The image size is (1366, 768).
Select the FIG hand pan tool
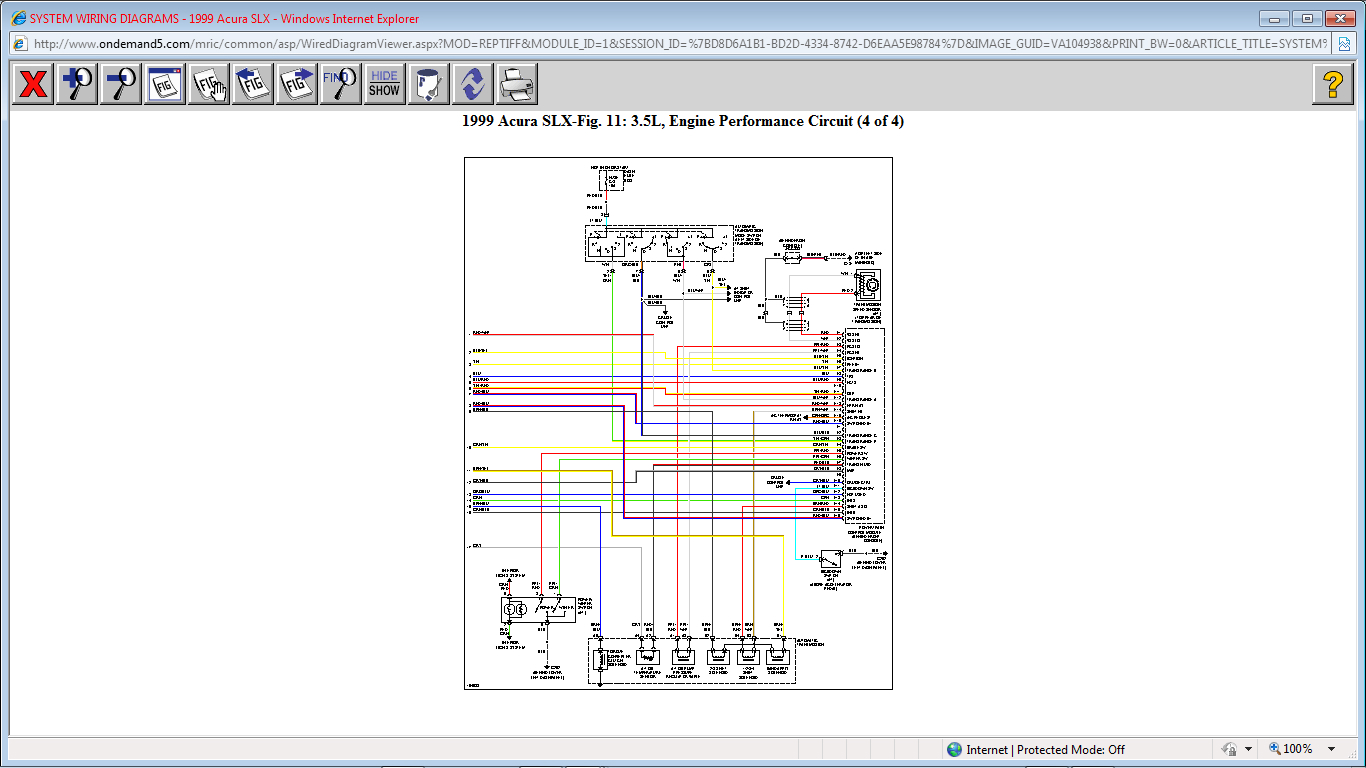[x=209, y=84]
